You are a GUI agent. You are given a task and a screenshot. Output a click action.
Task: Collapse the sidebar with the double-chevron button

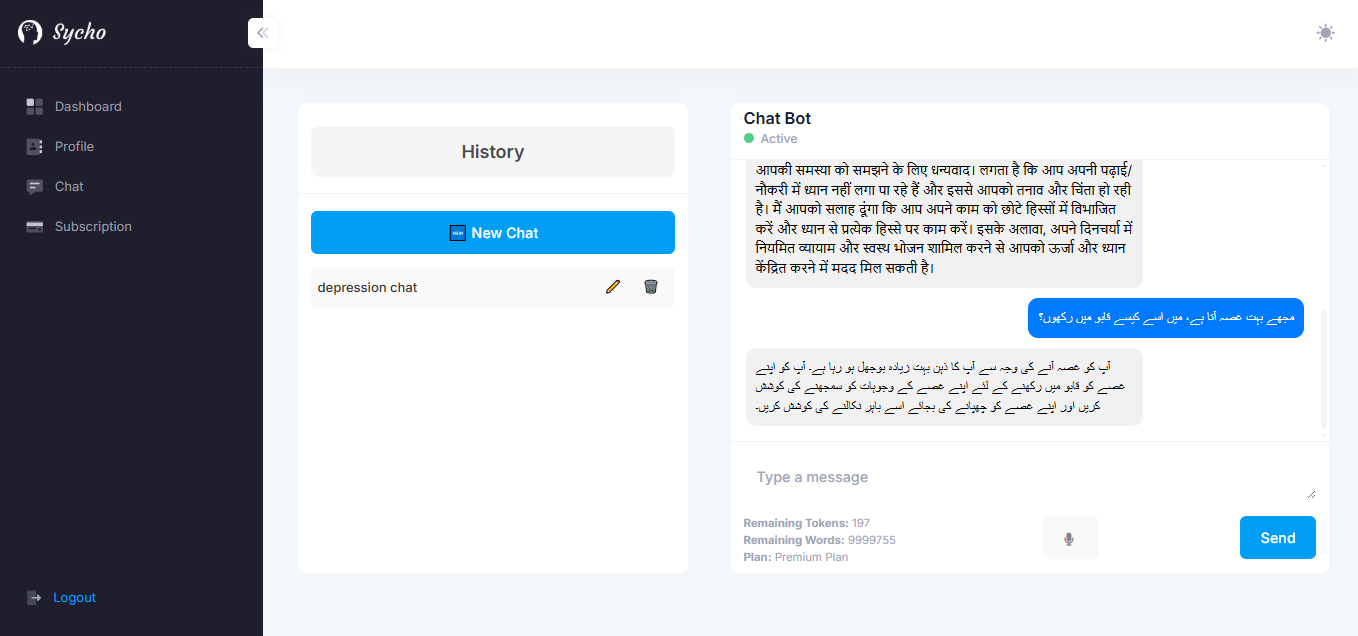[x=263, y=33]
